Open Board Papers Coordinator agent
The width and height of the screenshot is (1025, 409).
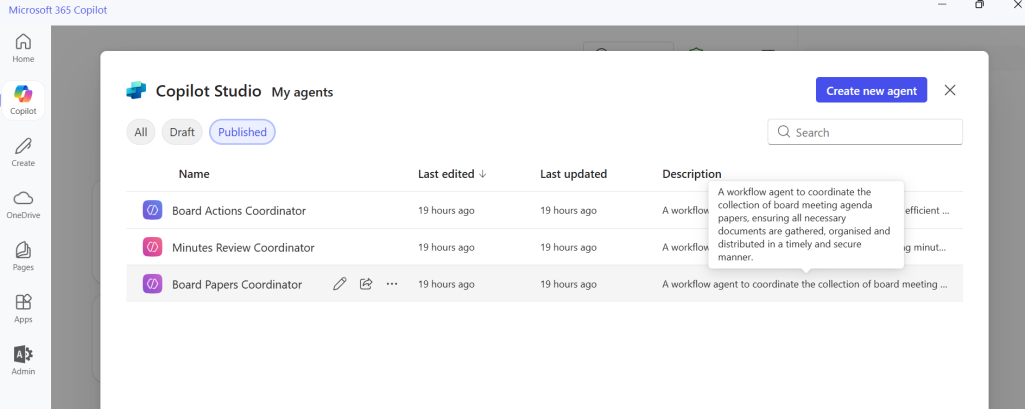(x=237, y=284)
